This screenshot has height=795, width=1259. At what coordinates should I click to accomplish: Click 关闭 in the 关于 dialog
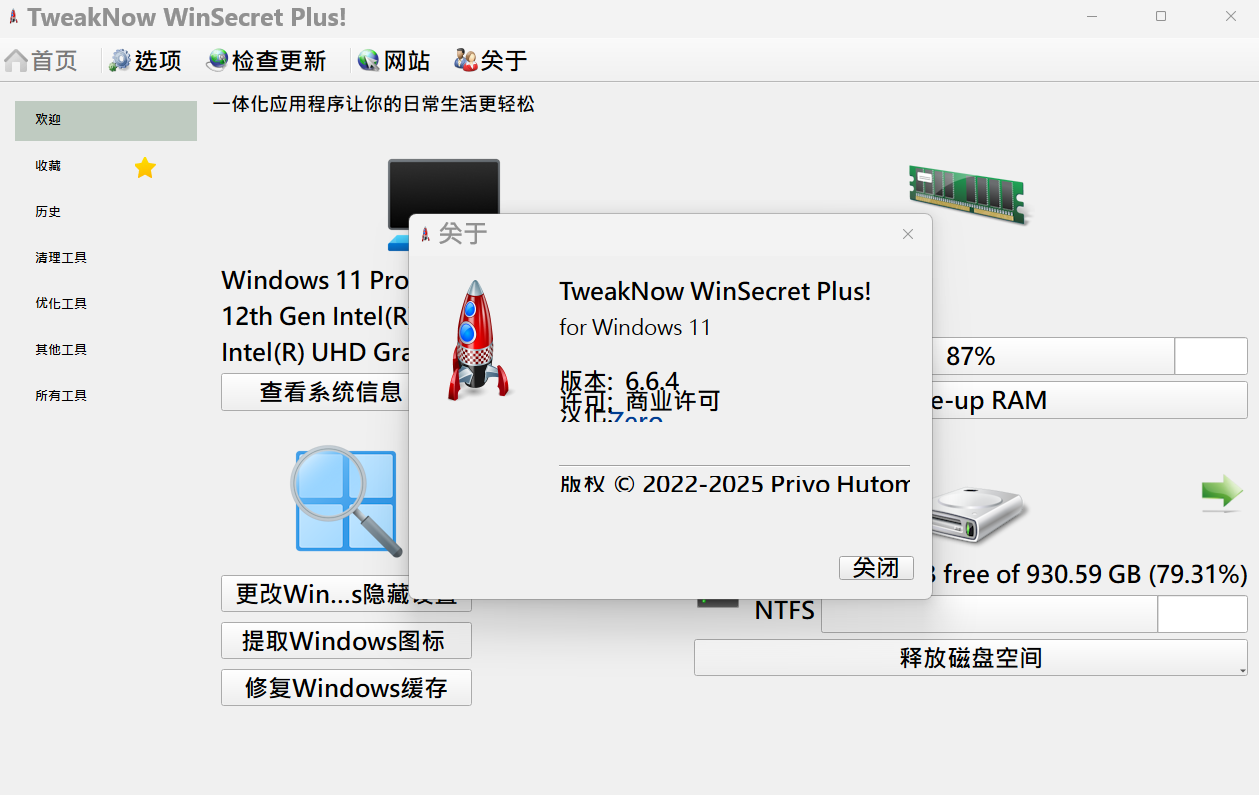coord(876,568)
